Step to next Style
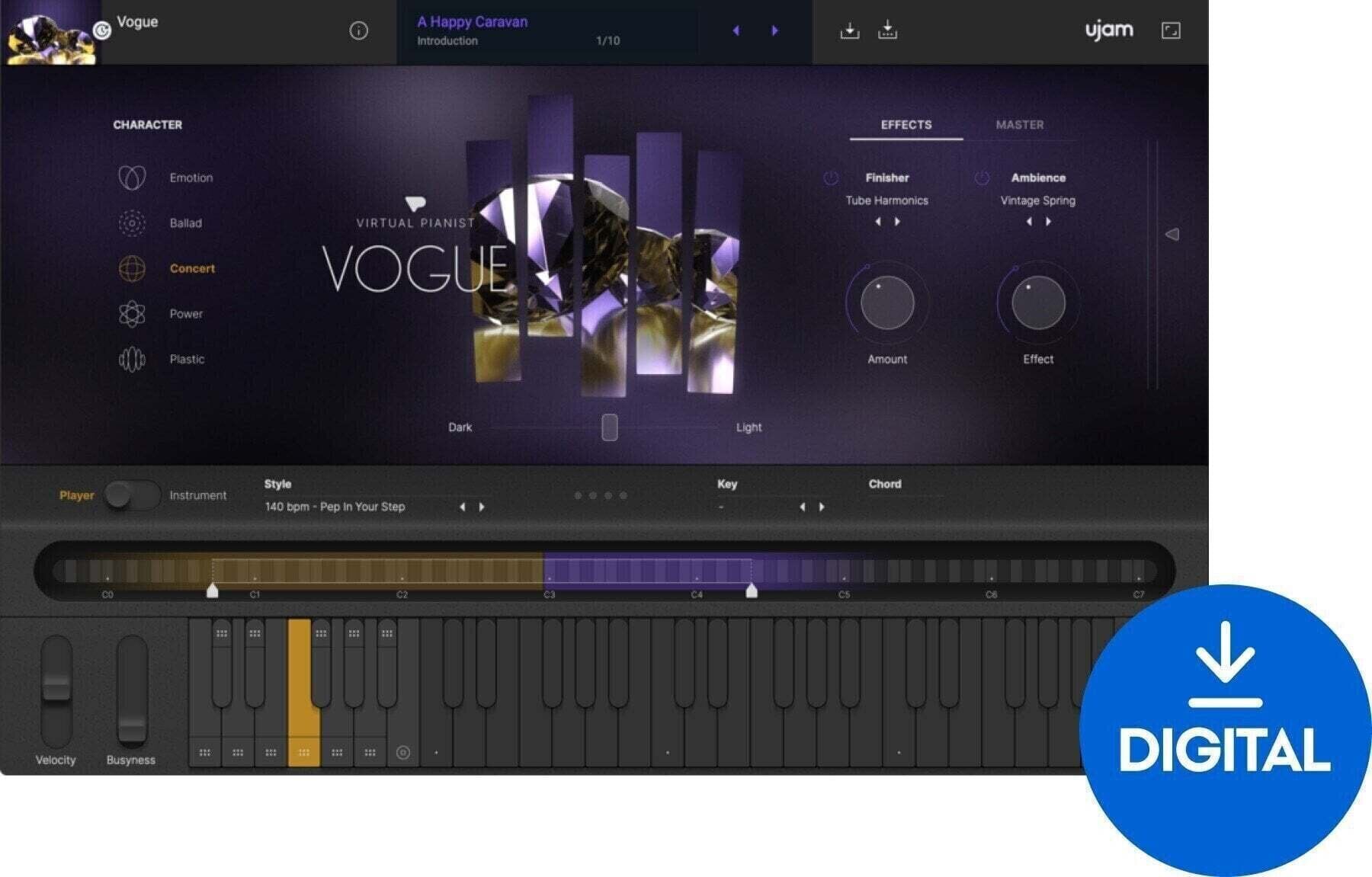This screenshot has width=1372, height=877. pos(482,507)
